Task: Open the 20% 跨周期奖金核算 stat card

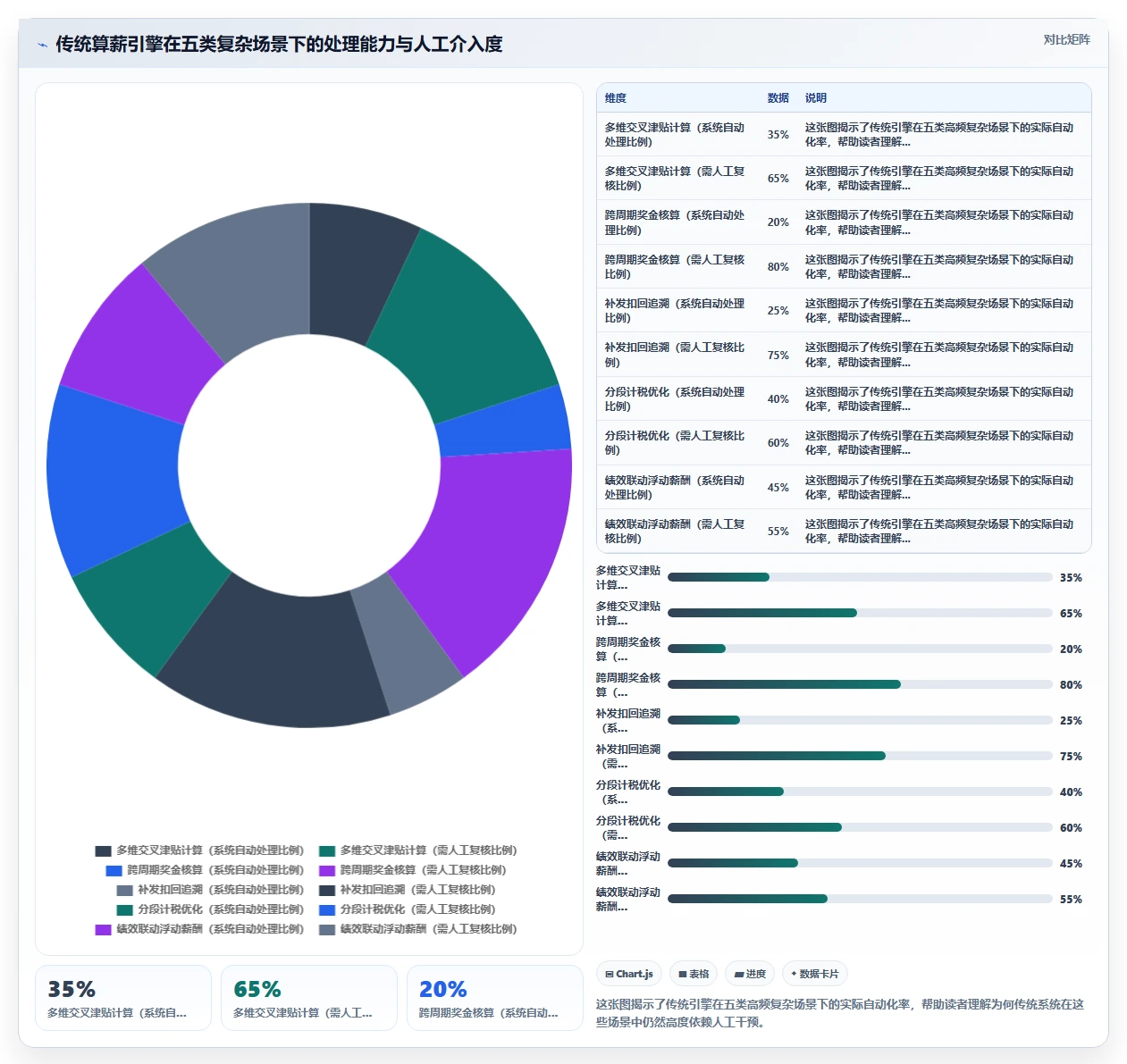Action: pos(495,998)
